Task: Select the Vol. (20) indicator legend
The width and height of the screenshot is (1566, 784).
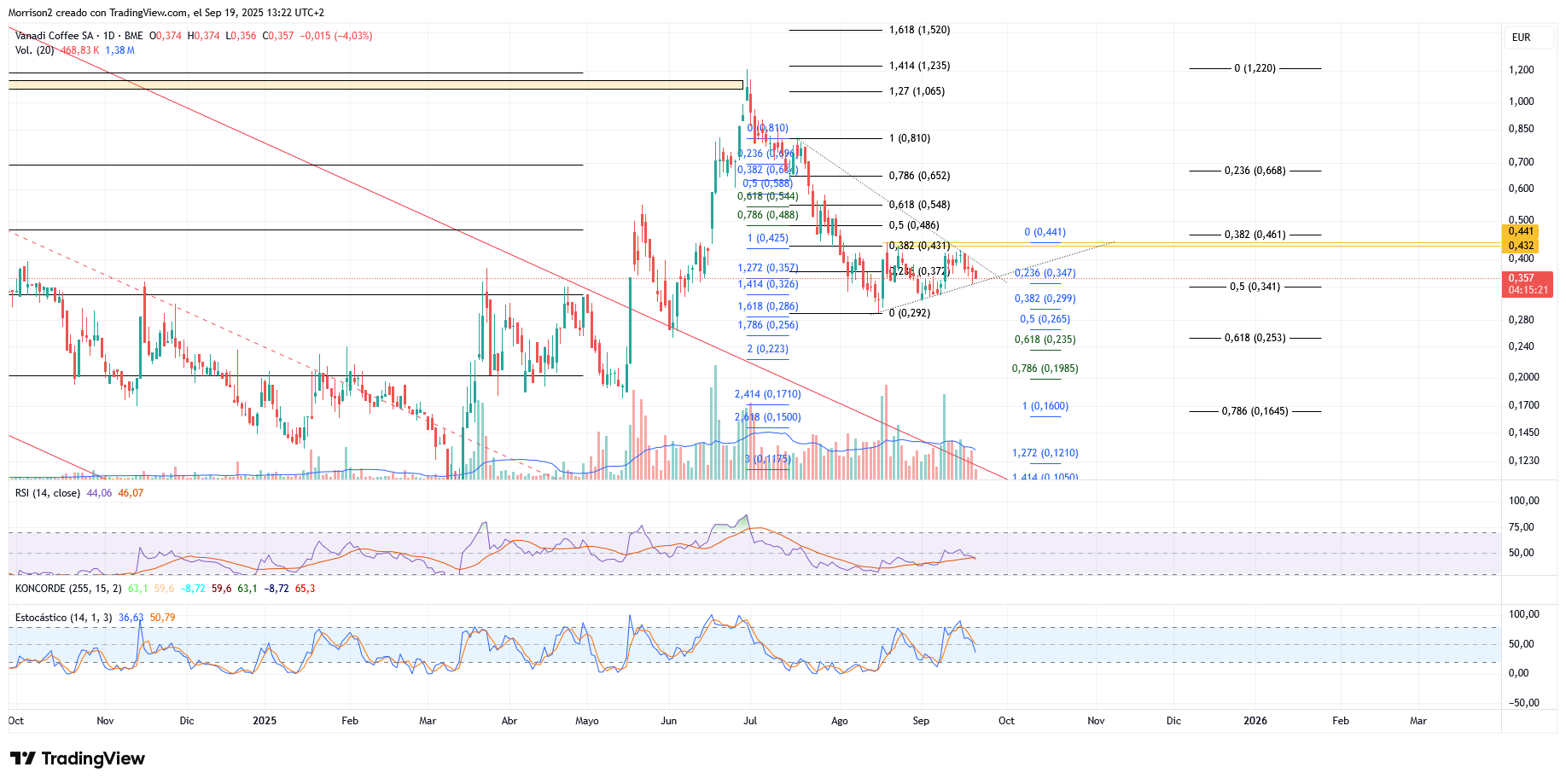Action: pyautogui.click(x=34, y=50)
